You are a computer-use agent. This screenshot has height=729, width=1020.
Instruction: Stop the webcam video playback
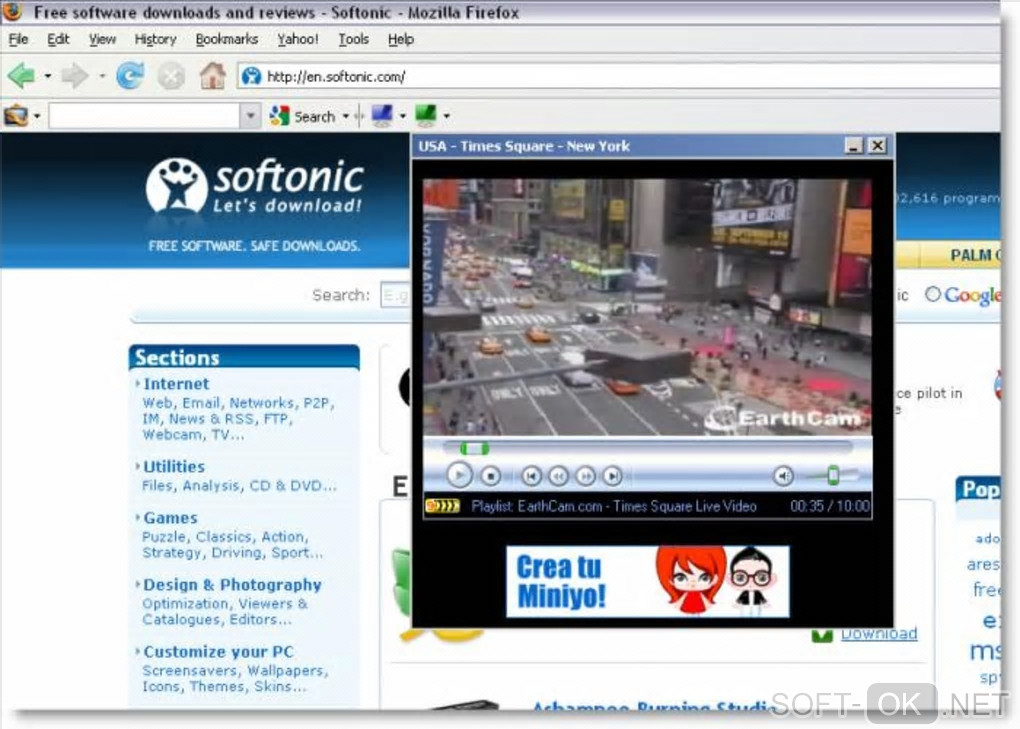pos(490,476)
